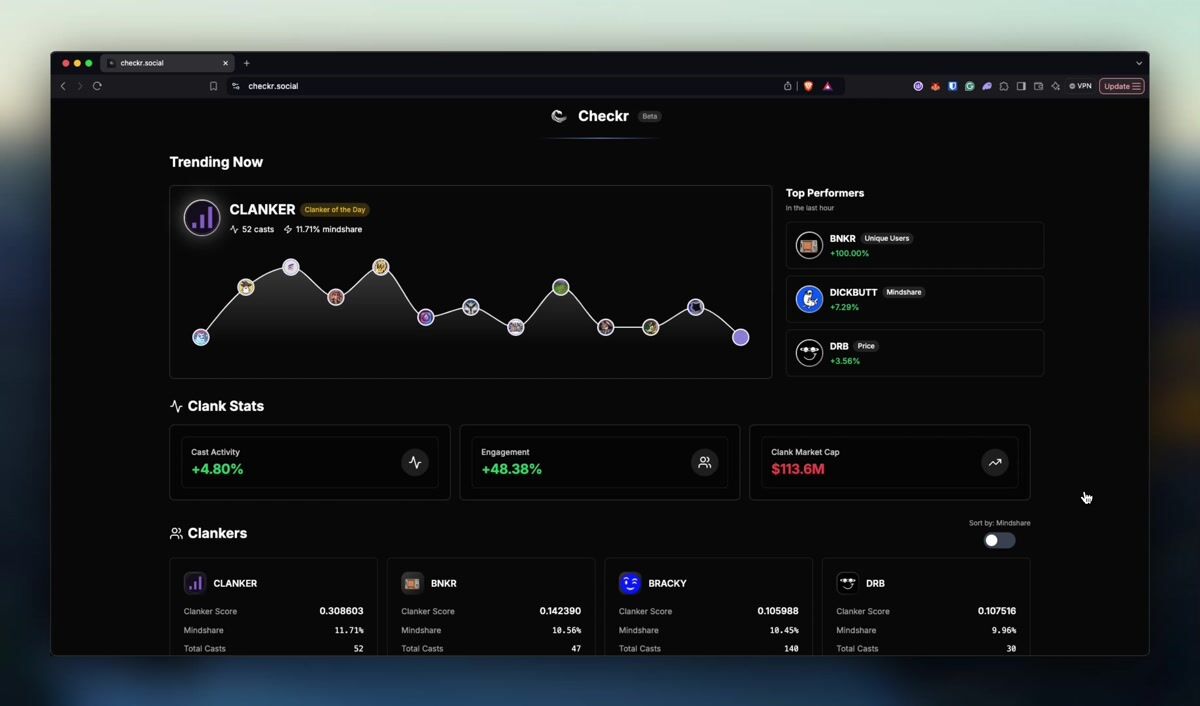Click the Cast Activity pulse icon
Screen dimensions: 1200x706
tap(415, 462)
